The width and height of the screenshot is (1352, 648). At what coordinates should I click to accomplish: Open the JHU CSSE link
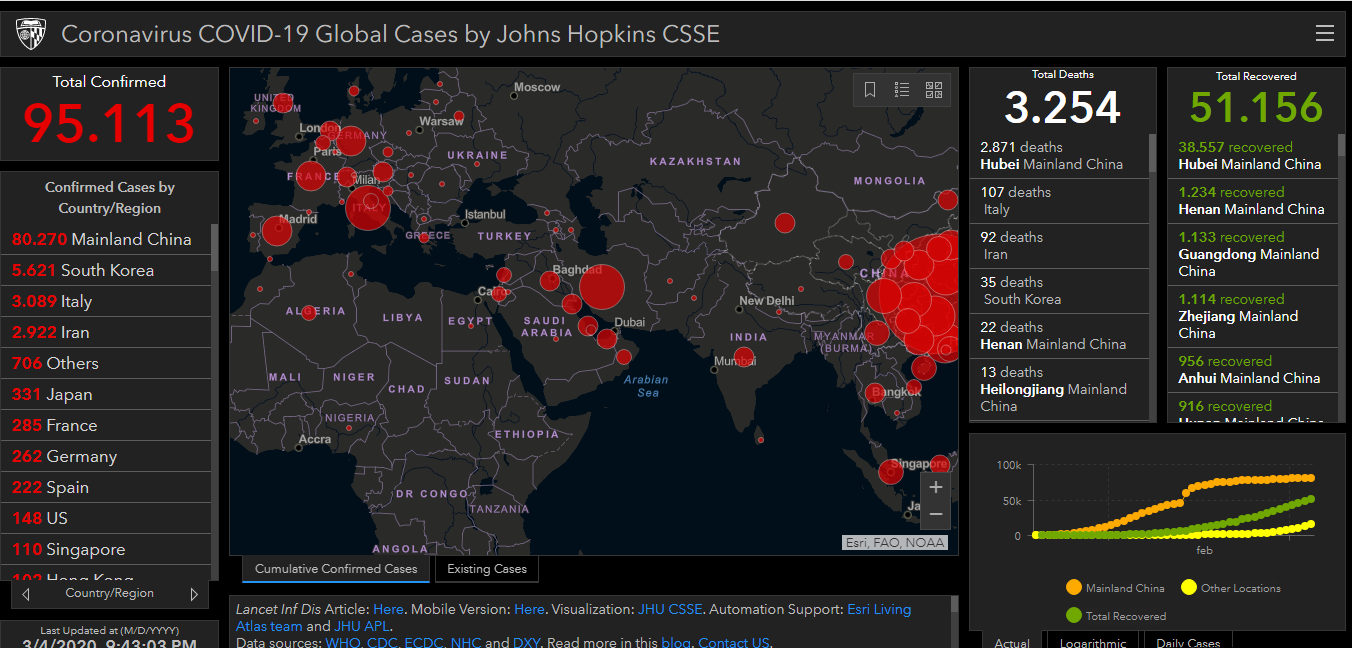pos(670,609)
